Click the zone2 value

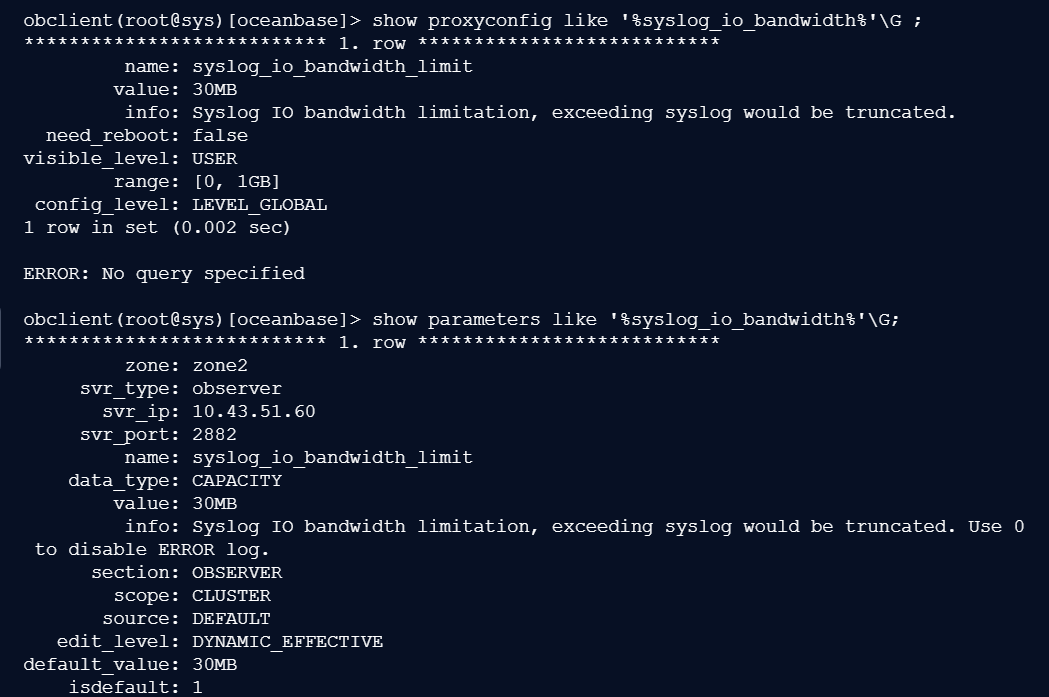click(220, 365)
